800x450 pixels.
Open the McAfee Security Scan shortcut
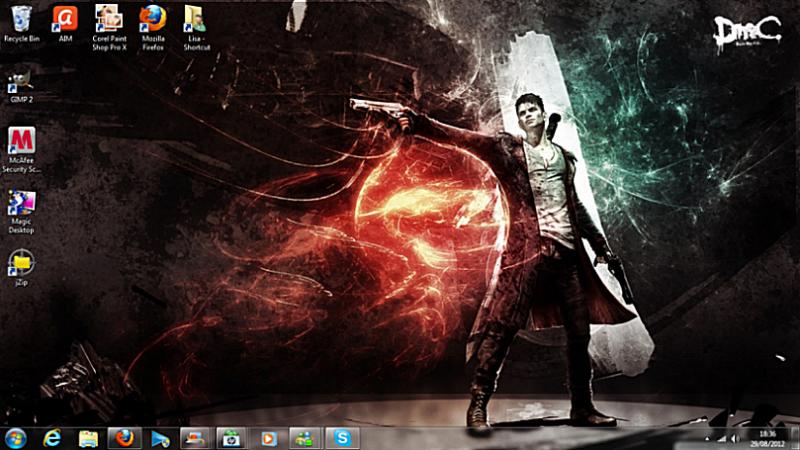(21, 150)
